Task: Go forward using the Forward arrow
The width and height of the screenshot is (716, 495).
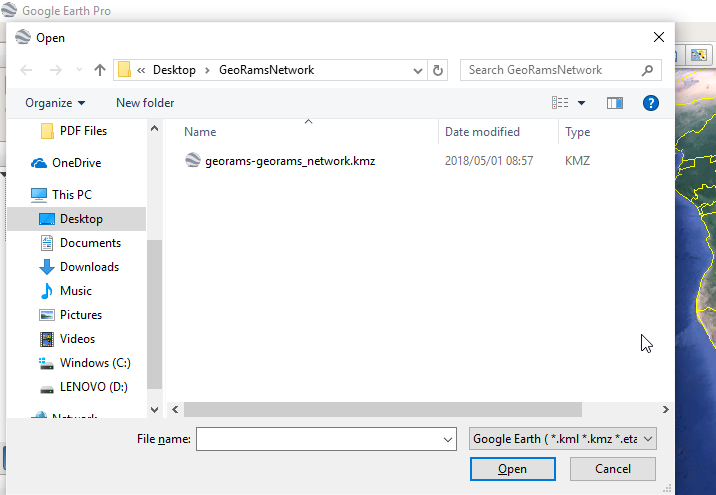Action: [55, 70]
